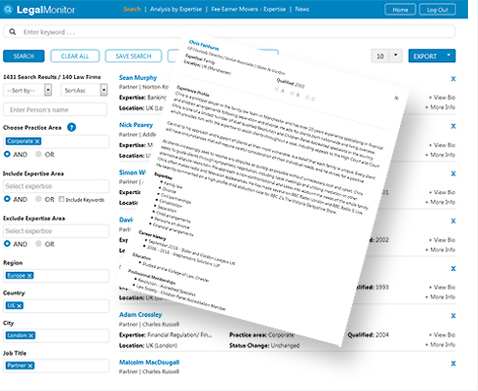Remove the Europe region tag
This screenshot has height=391, width=478.
pyautogui.click(x=30, y=276)
